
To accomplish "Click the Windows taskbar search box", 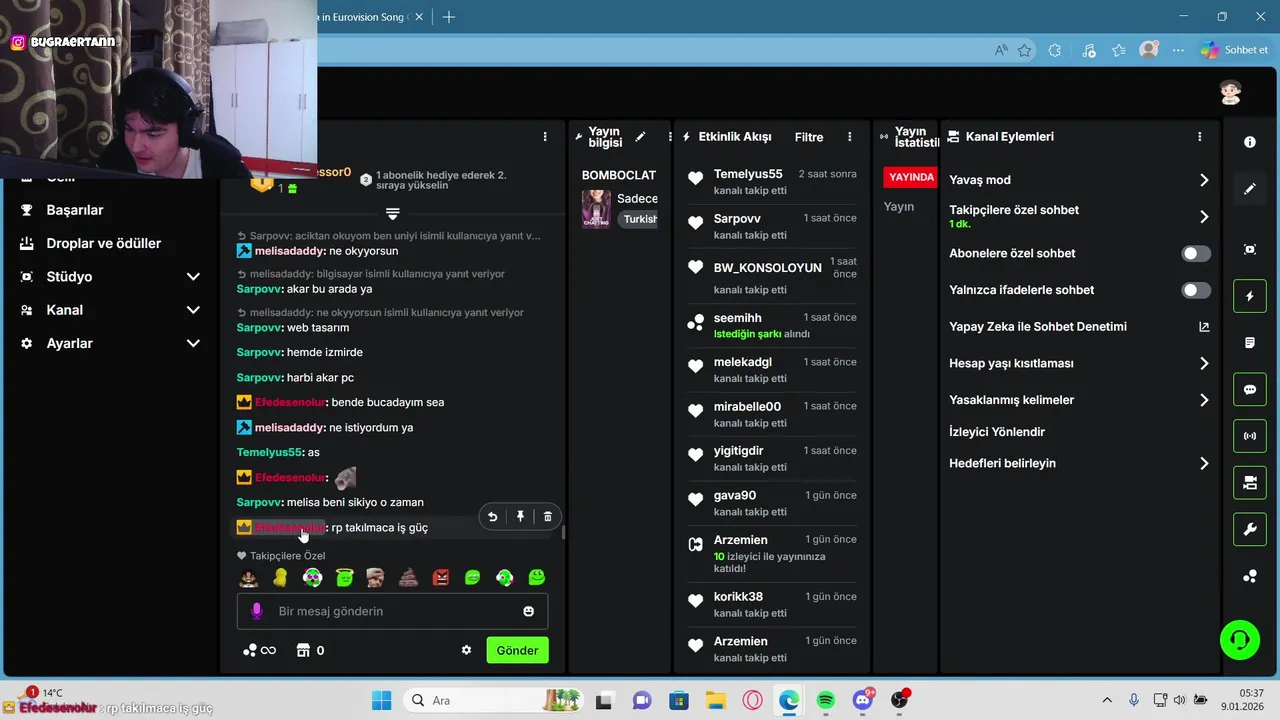I will 495,700.
